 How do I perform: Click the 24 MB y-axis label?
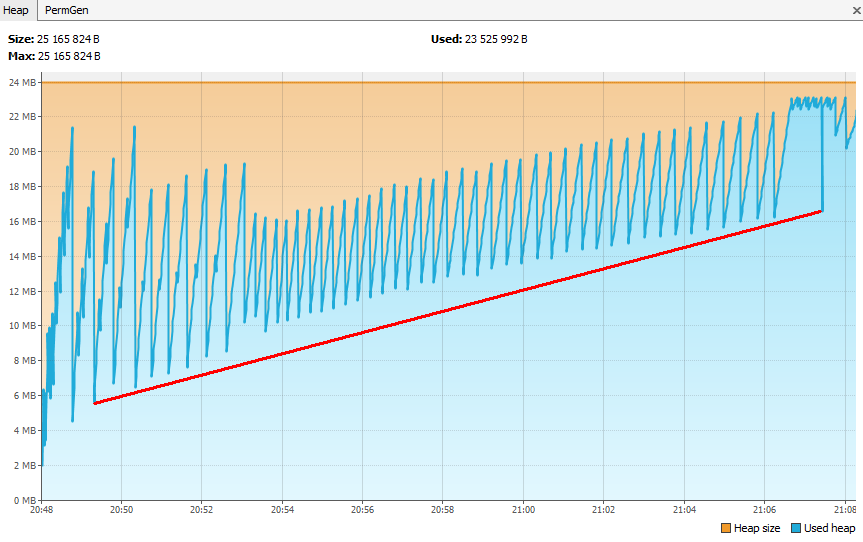point(23,82)
